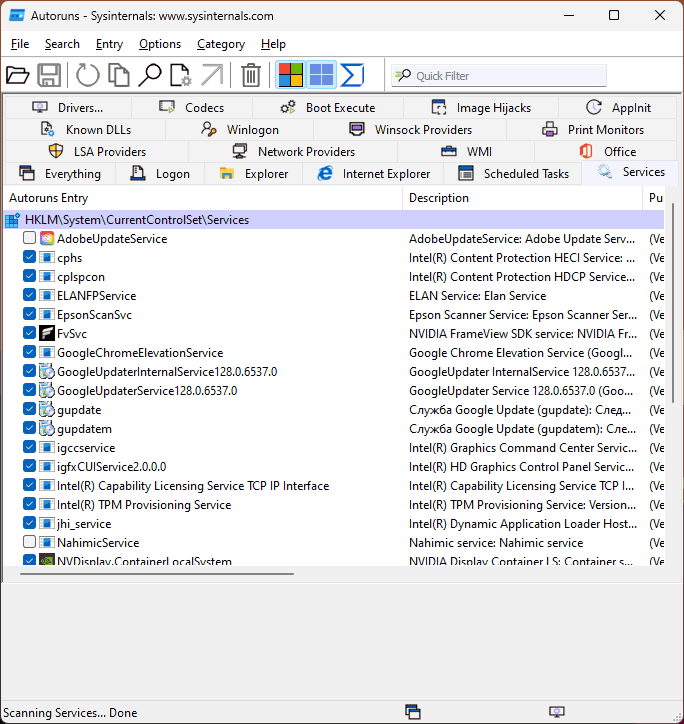Select the igfxCUIService2.0.0.0 entry
This screenshot has width=684, height=724.
[x=111, y=466]
